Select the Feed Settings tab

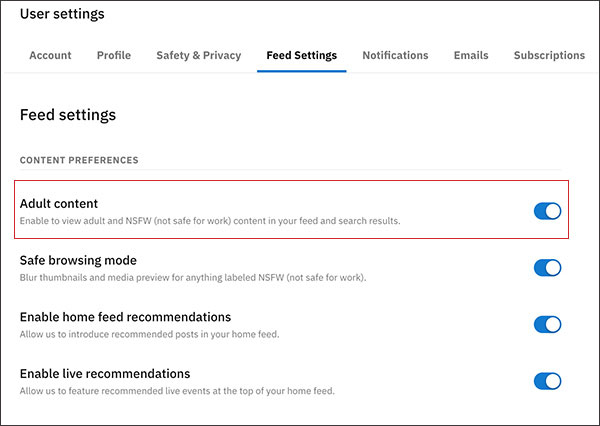pyautogui.click(x=301, y=55)
